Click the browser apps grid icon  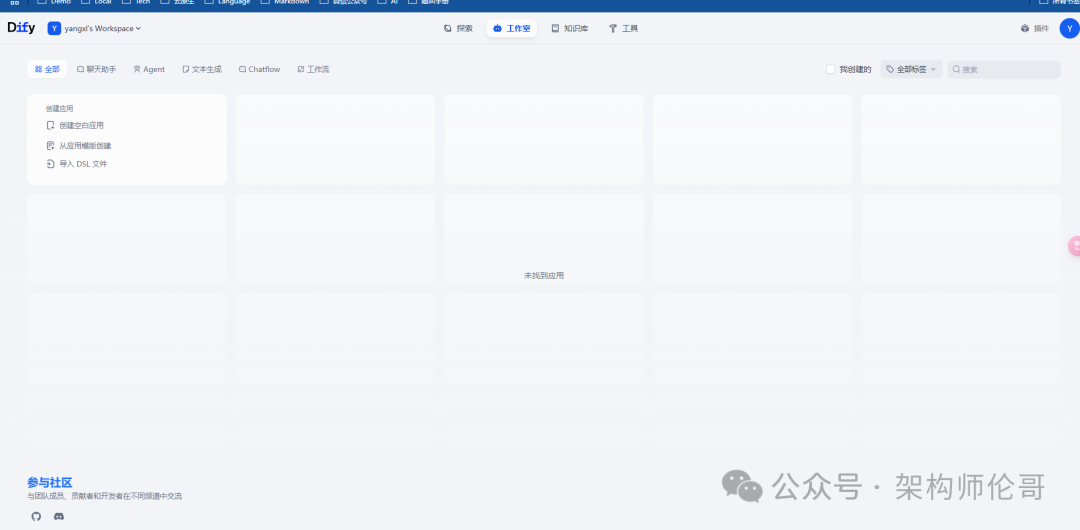[x=14, y=3]
